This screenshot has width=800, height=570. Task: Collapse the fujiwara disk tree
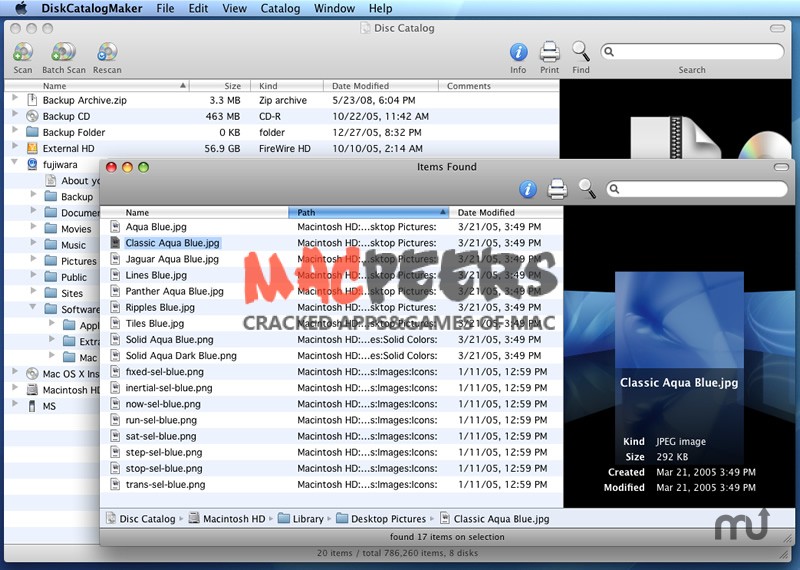click(15, 164)
